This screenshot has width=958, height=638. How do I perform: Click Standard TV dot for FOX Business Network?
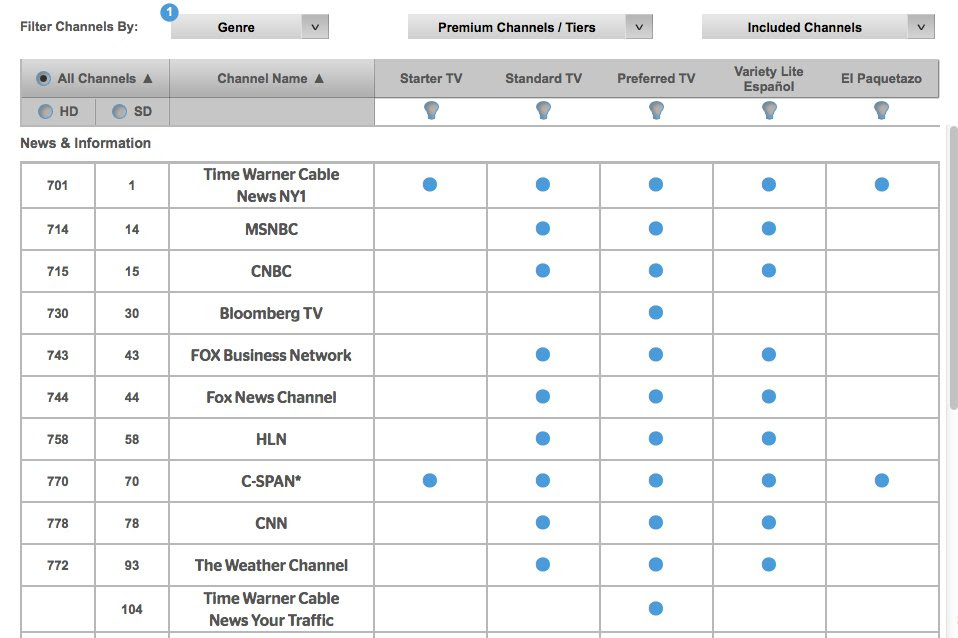click(543, 354)
